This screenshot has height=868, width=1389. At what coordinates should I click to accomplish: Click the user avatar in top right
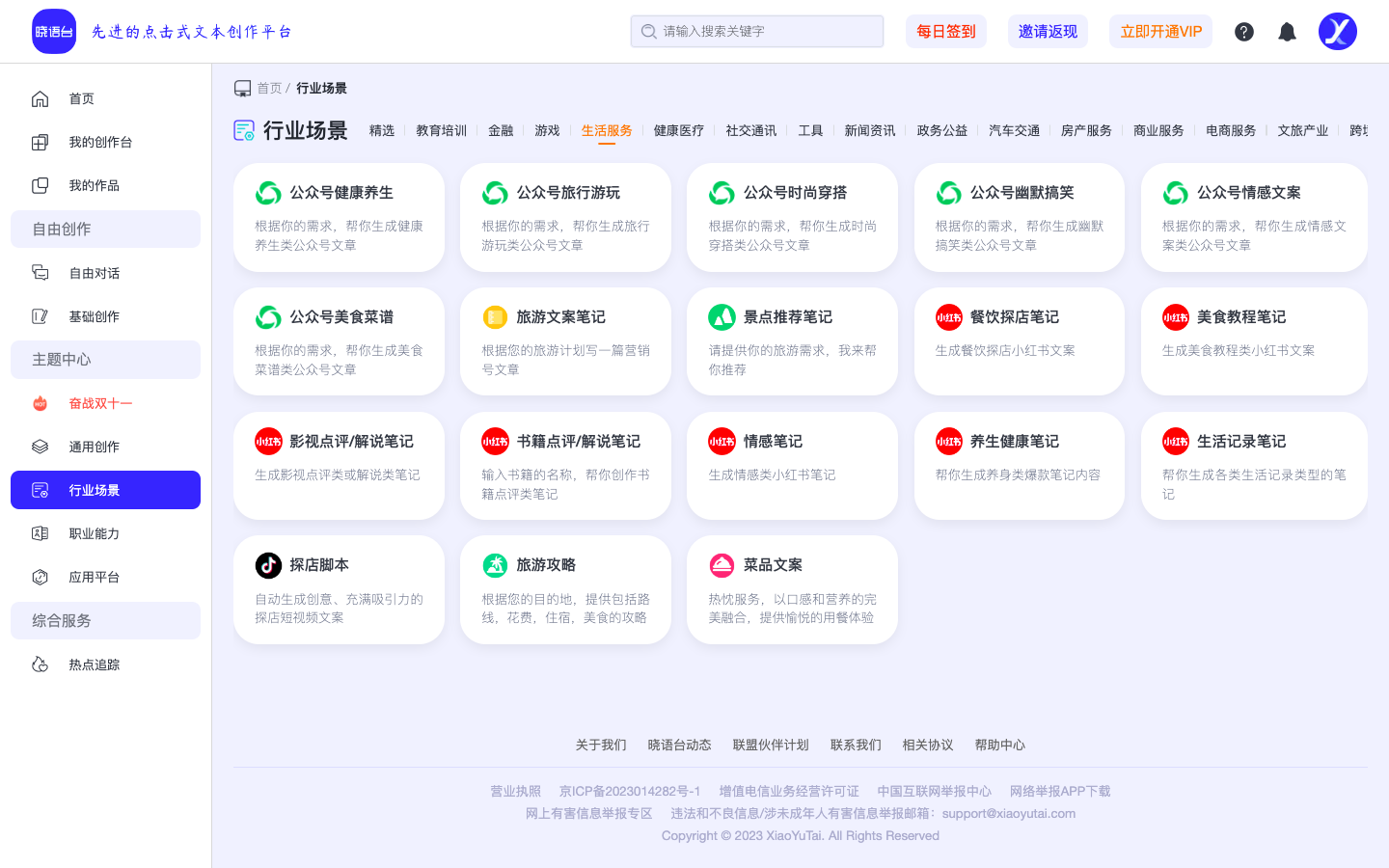coord(1337,31)
